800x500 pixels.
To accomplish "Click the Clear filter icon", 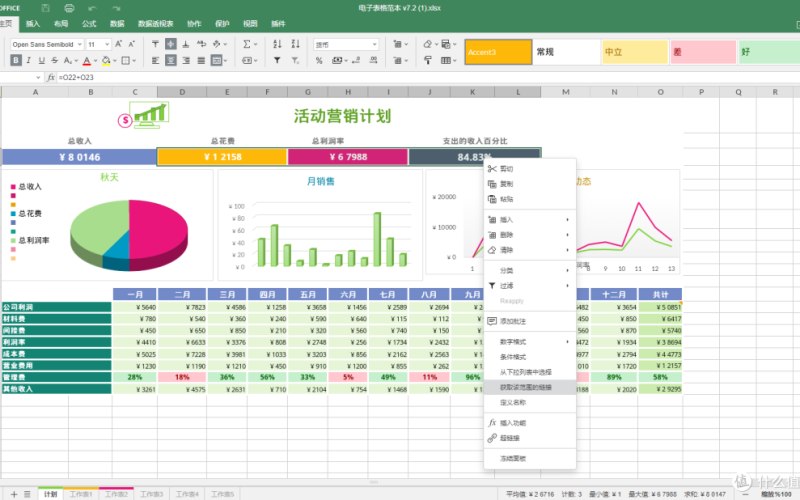I will coord(295,60).
